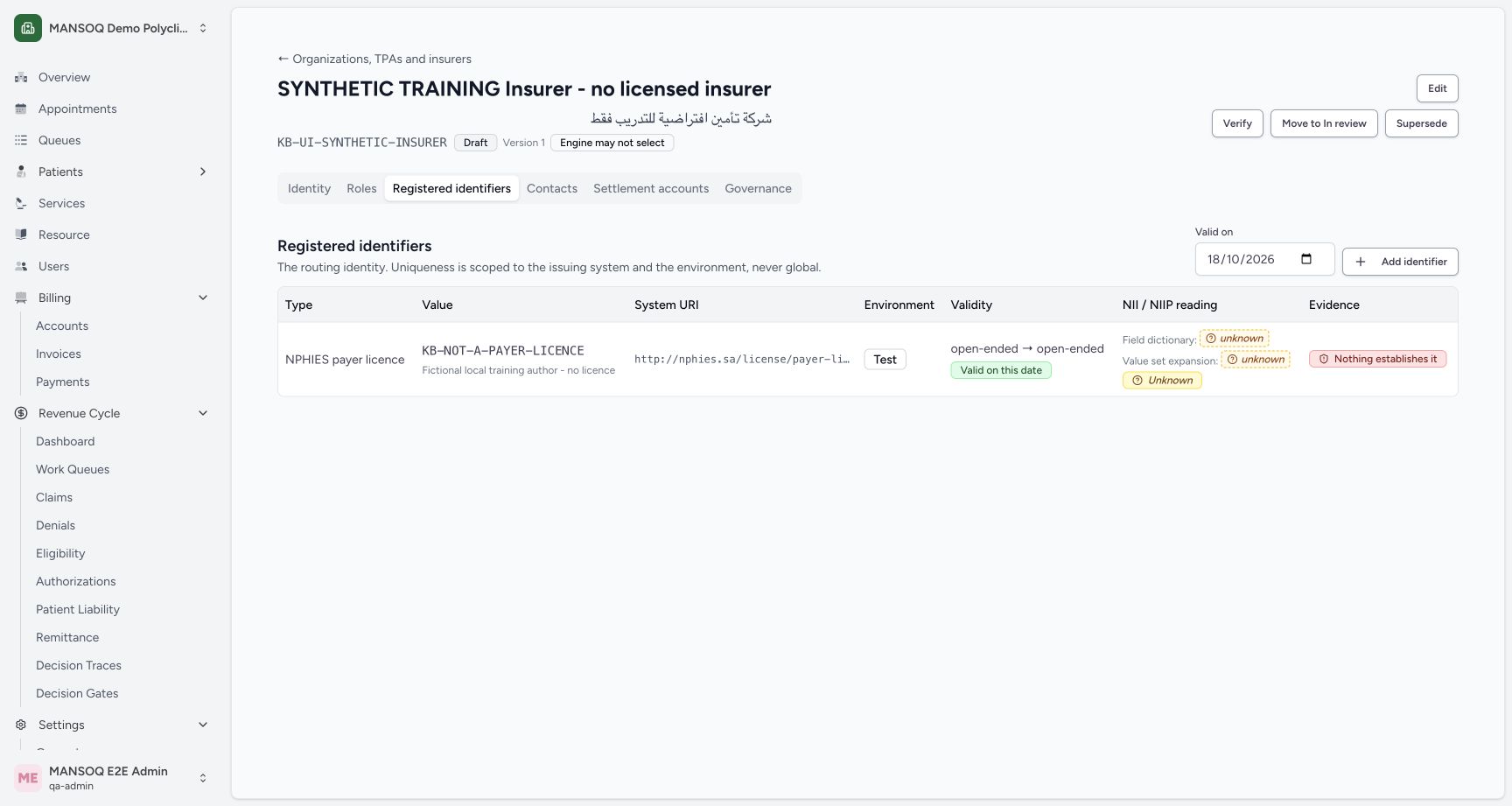Image resolution: width=1512 pixels, height=806 pixels.
Task: Click the Revenue Cycle dollar icon
Action: [21, 414]
